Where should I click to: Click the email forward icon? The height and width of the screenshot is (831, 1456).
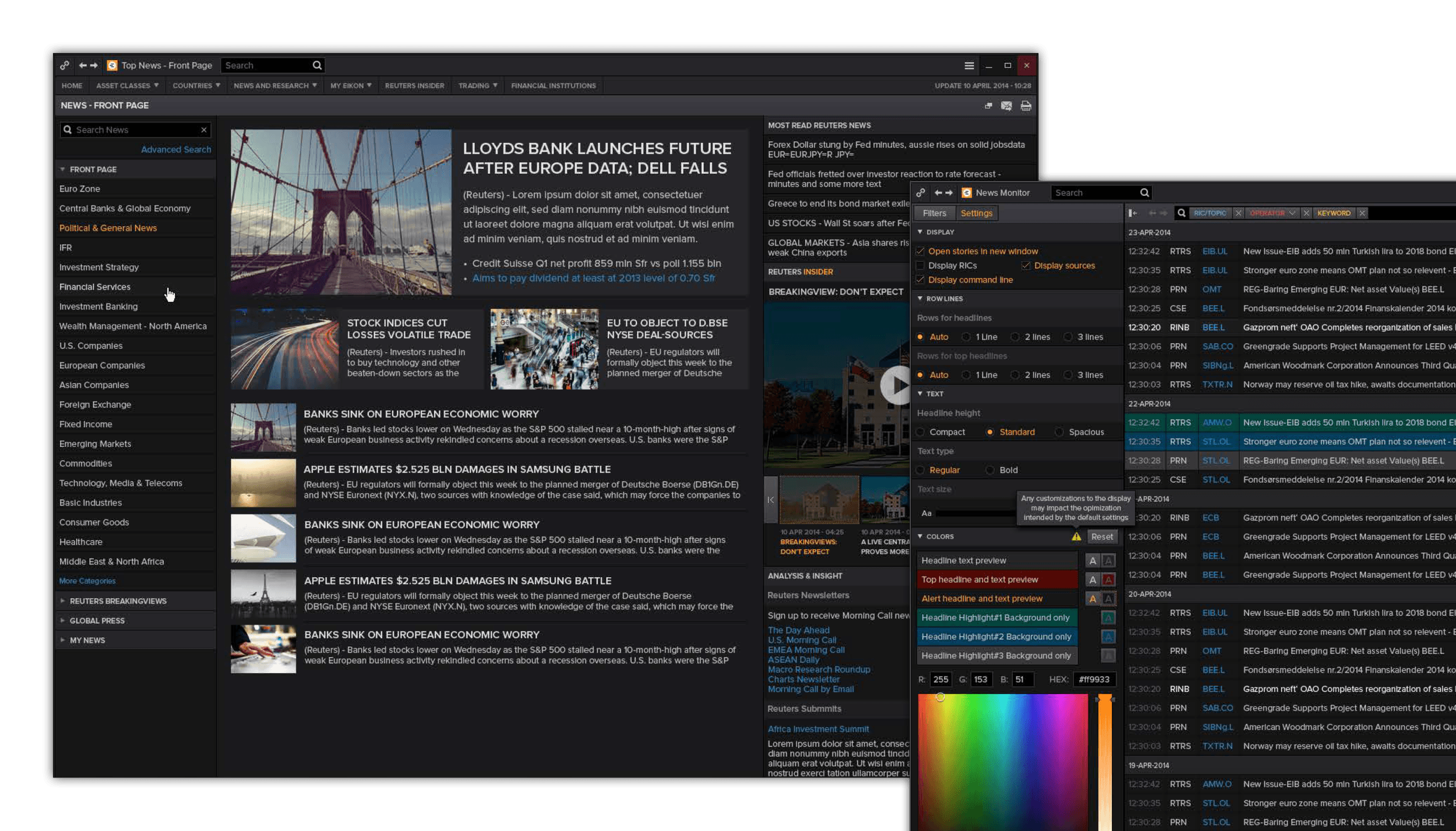click(1006, 105)
